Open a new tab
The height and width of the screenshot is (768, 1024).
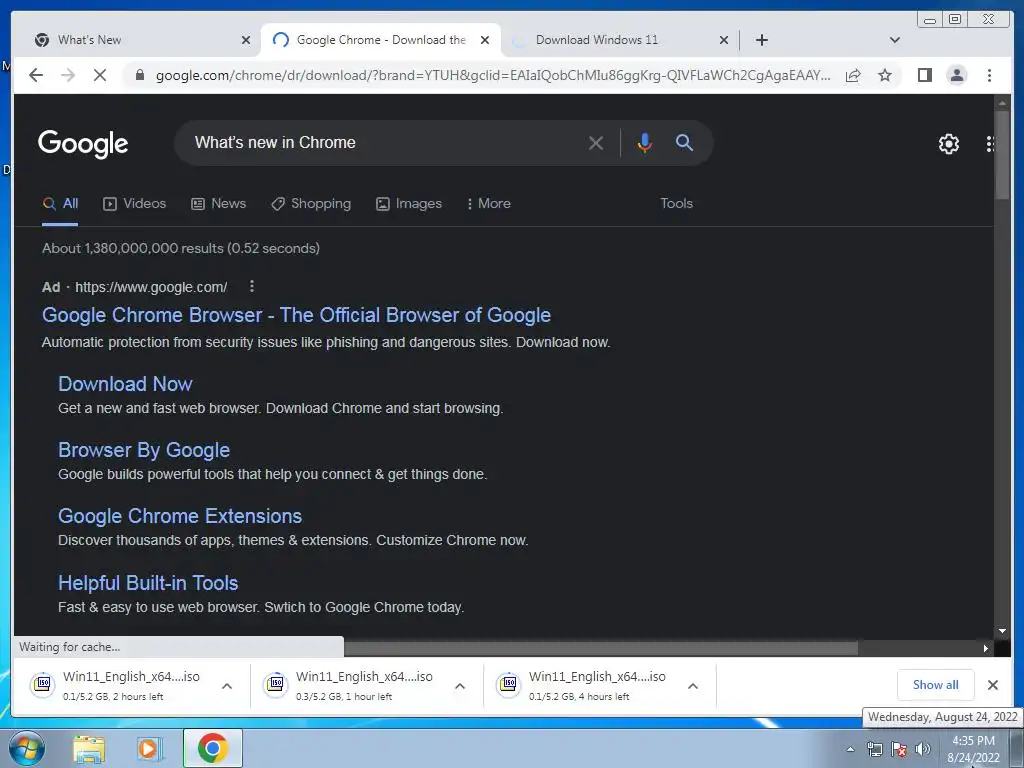tap(761, 40)
